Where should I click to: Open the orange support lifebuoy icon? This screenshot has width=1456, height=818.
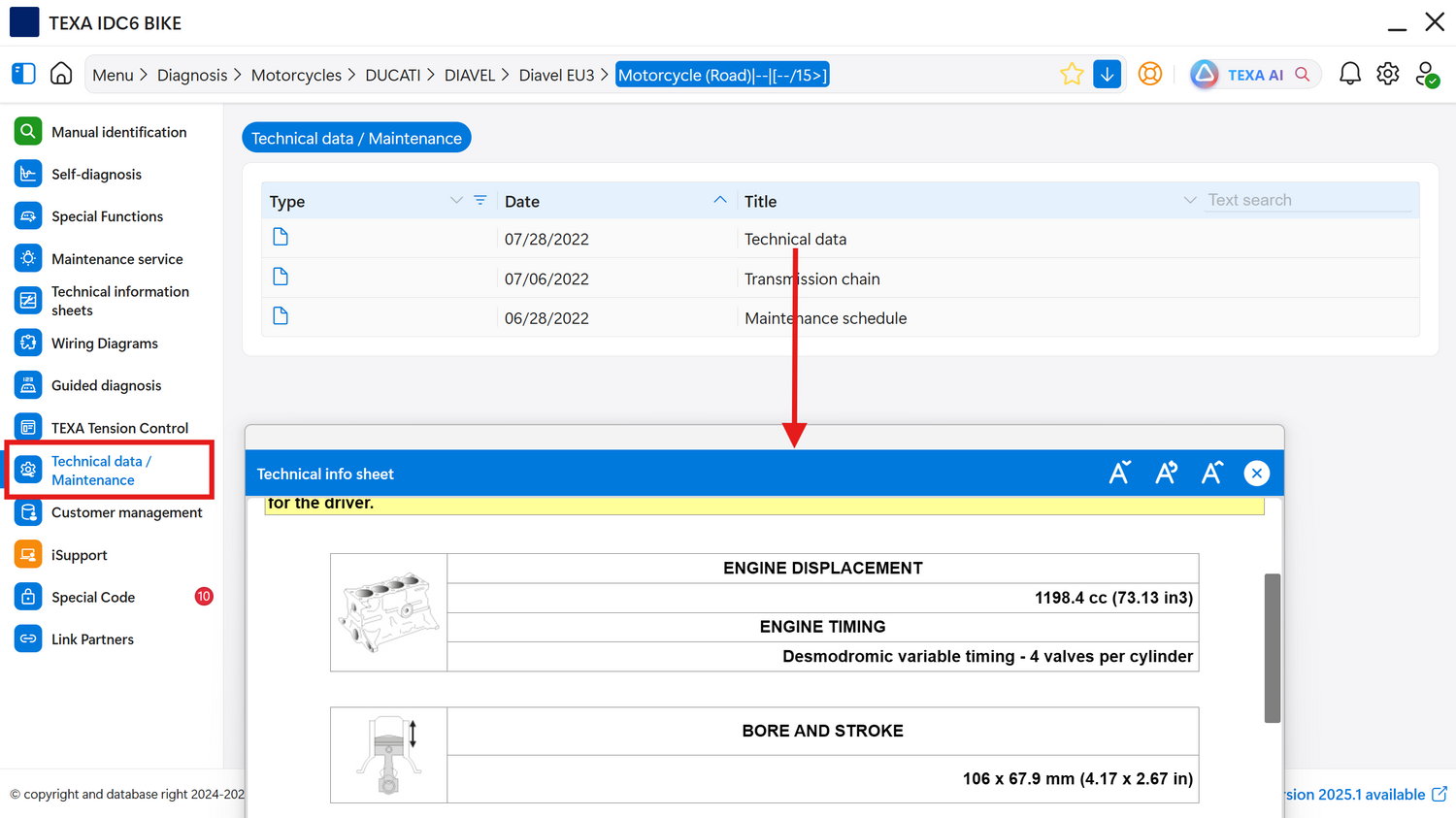point(1150,74)
